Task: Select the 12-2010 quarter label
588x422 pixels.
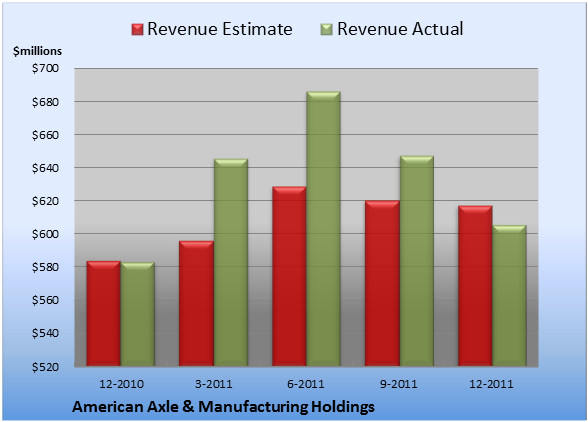Action: [121, 384]
